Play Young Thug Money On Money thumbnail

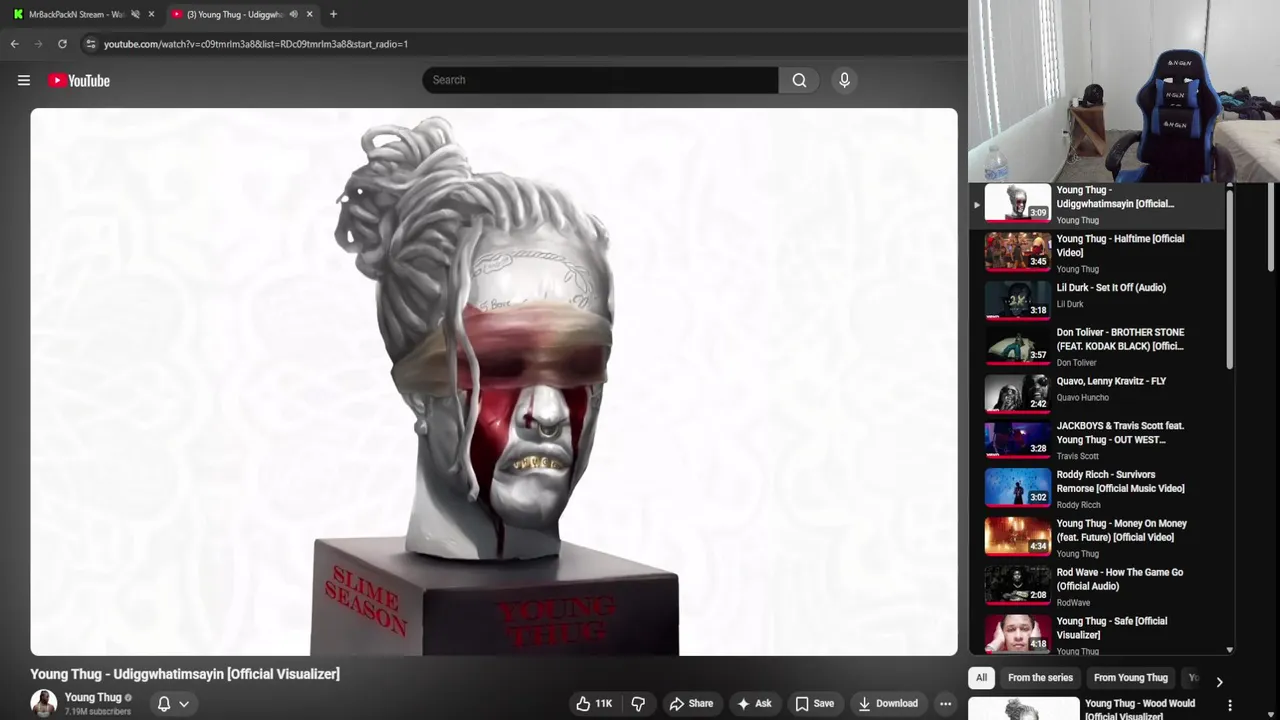click(1018, 536)
